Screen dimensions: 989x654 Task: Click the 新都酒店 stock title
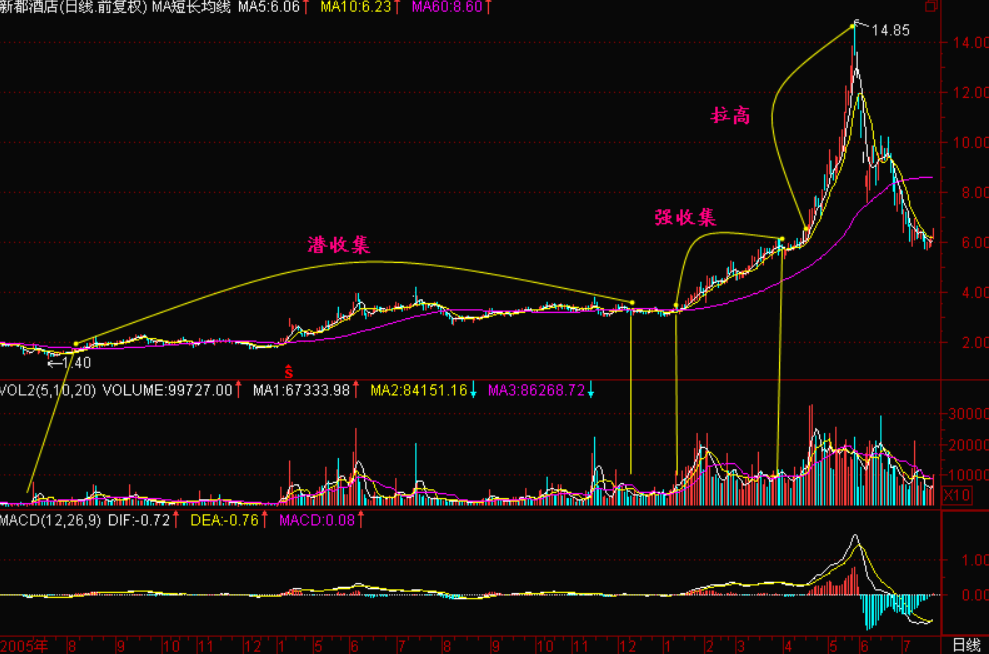30,8
